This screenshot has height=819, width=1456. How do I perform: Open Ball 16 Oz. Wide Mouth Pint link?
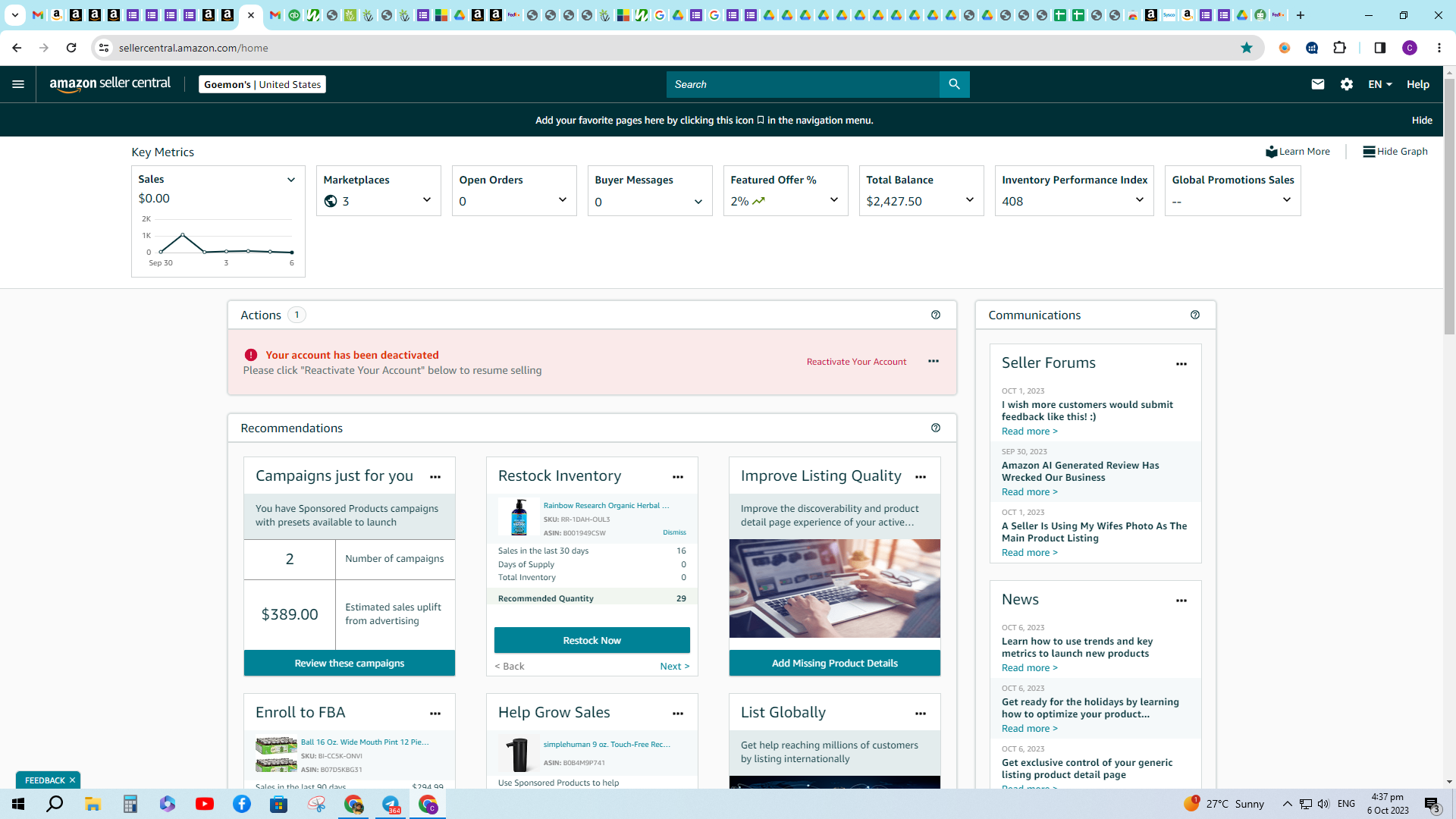tap(364, 742)
